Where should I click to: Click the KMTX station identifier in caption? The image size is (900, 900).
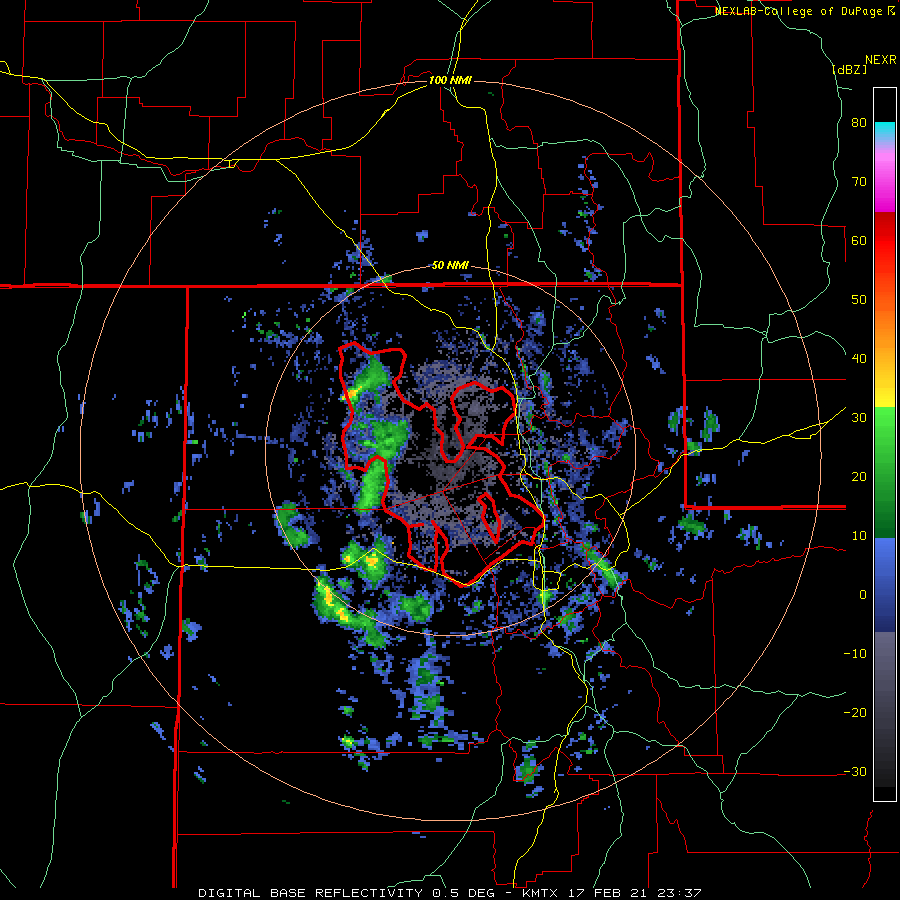pos(541,893)
